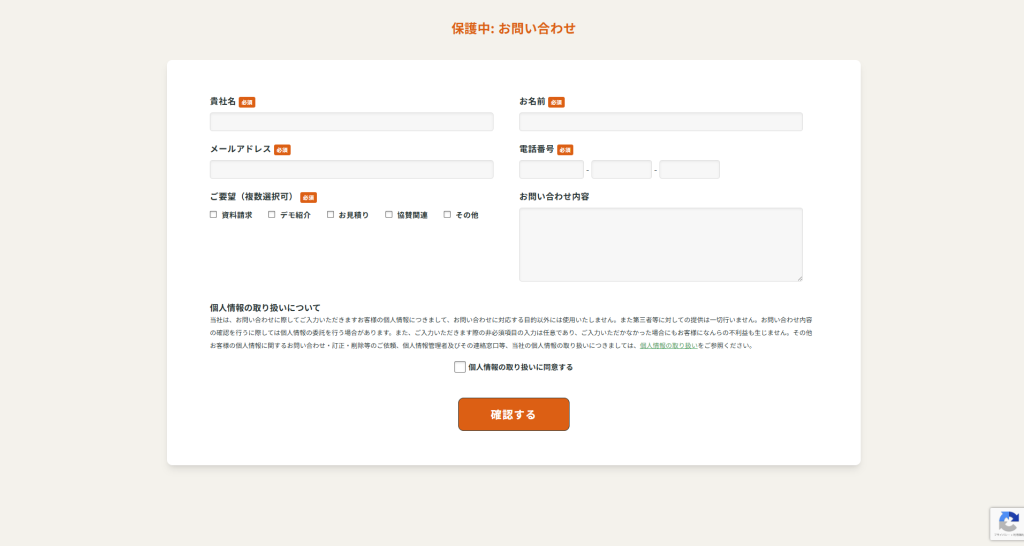This screenshot has height=546, width=1024.
Task: Click the 保護中: お問い合わせ page heading
Action: [x=513, y=28]
